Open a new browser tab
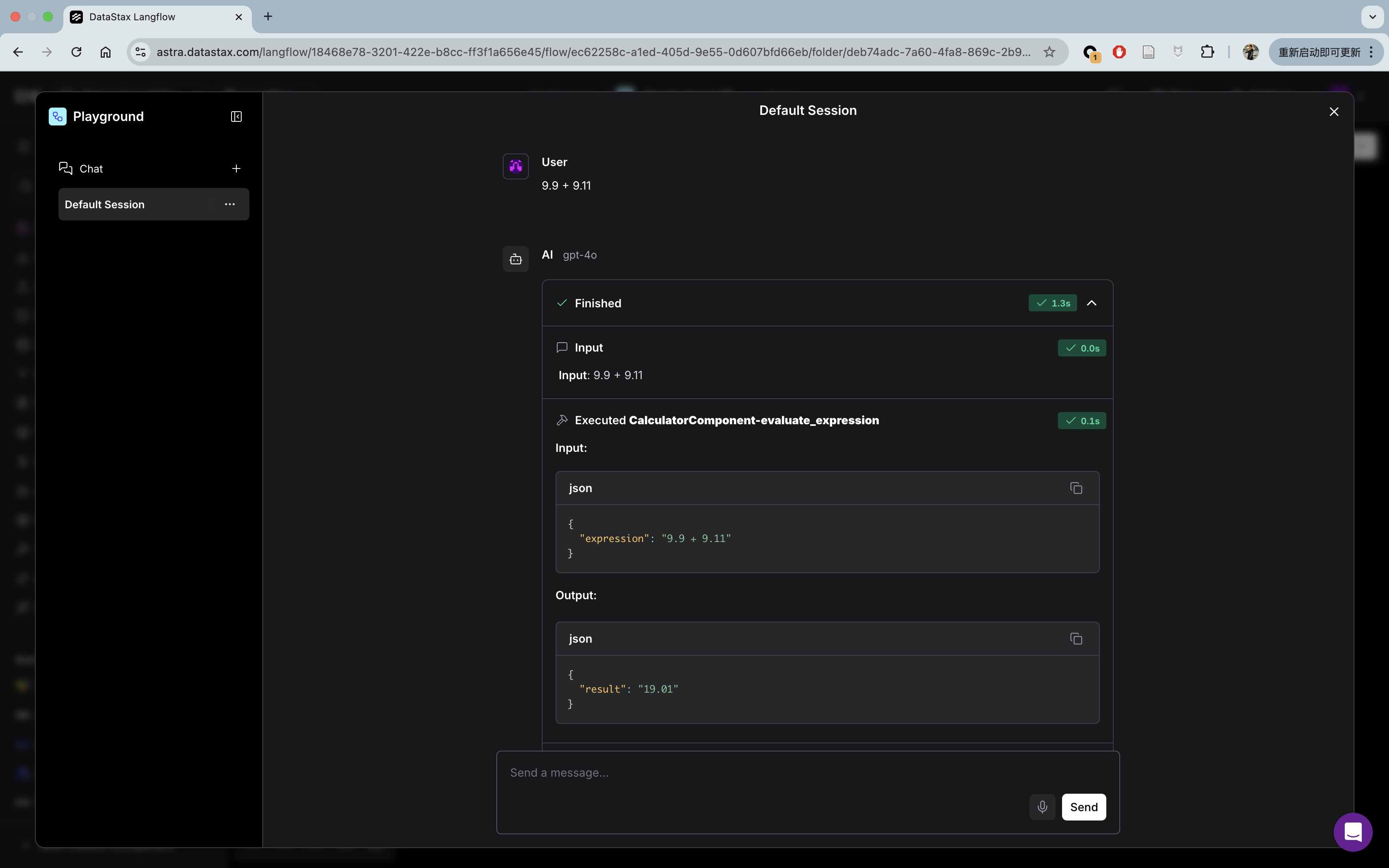Image resolution: width=1389 pixels, height=868 pixels. point(268,17)
